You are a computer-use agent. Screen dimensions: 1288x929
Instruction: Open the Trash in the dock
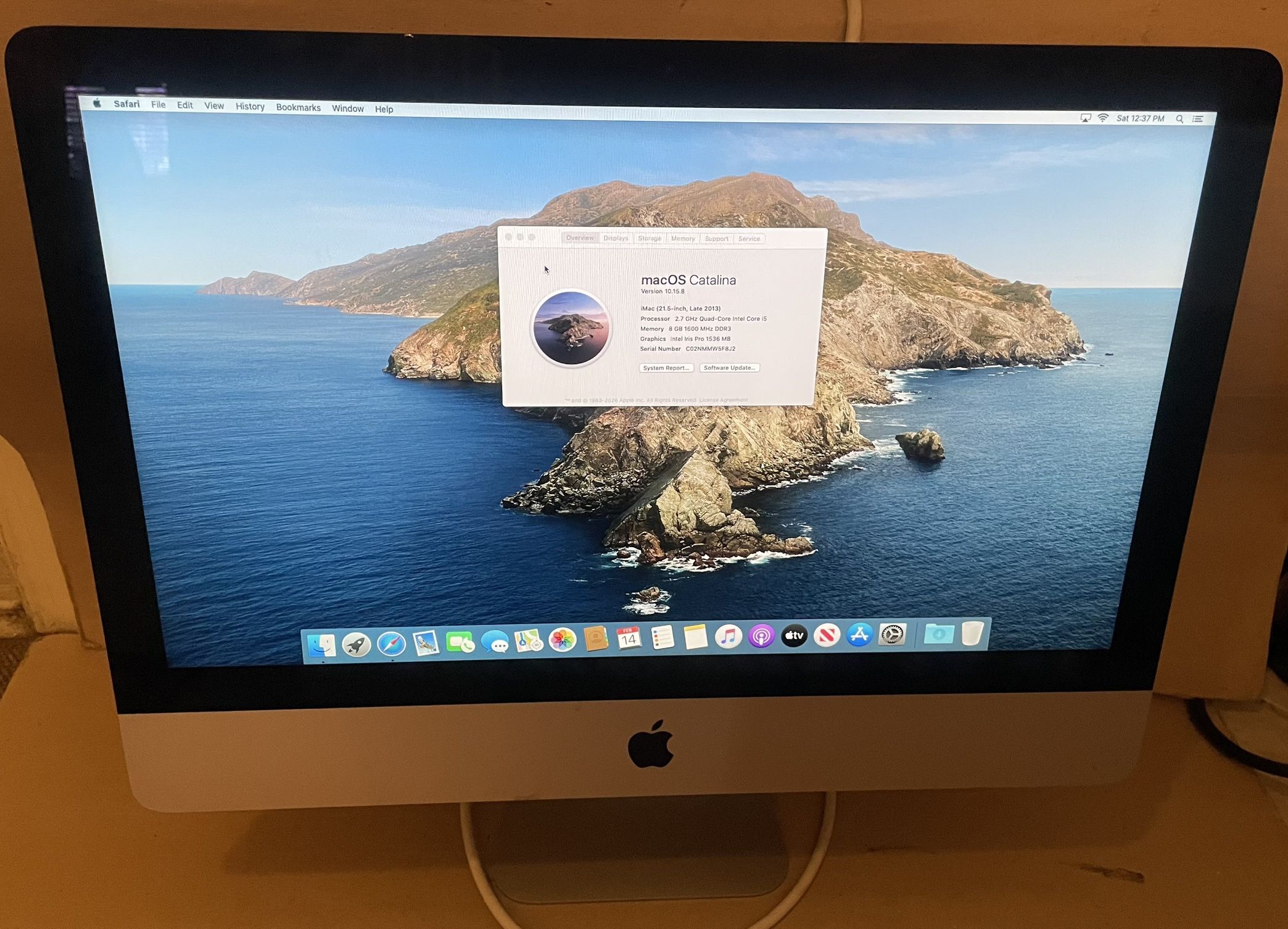[x=972, y=633]
